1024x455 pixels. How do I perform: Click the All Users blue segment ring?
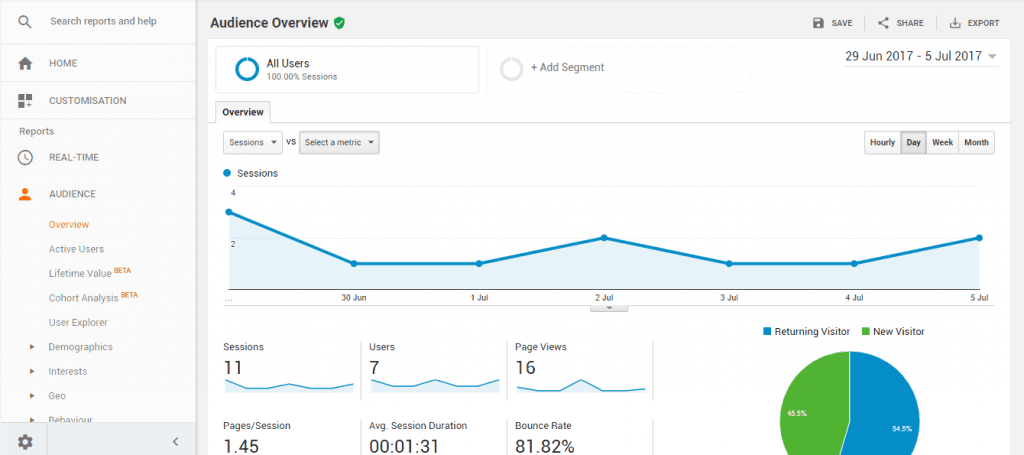tap(248, 69)
